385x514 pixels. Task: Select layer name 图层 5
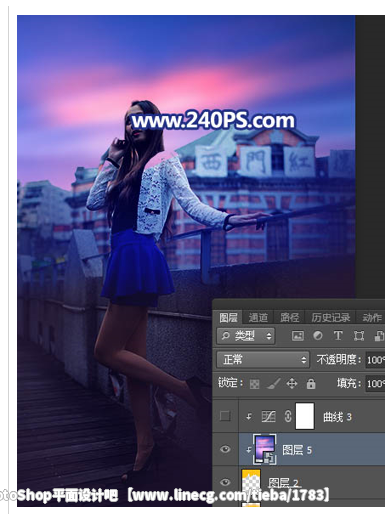click(297, 450)
